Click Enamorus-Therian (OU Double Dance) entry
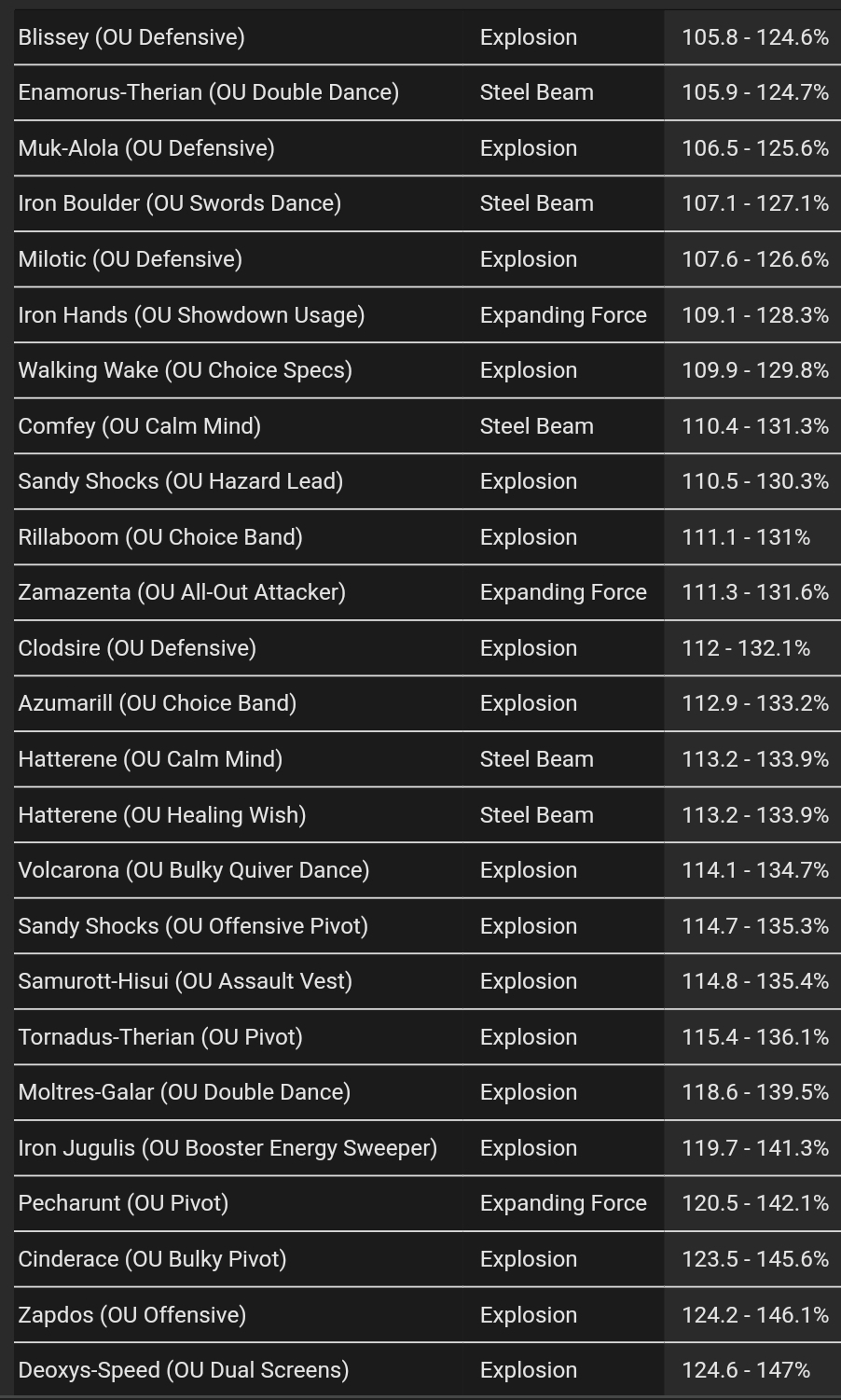The image size is (841, 1400). [427, 92]
